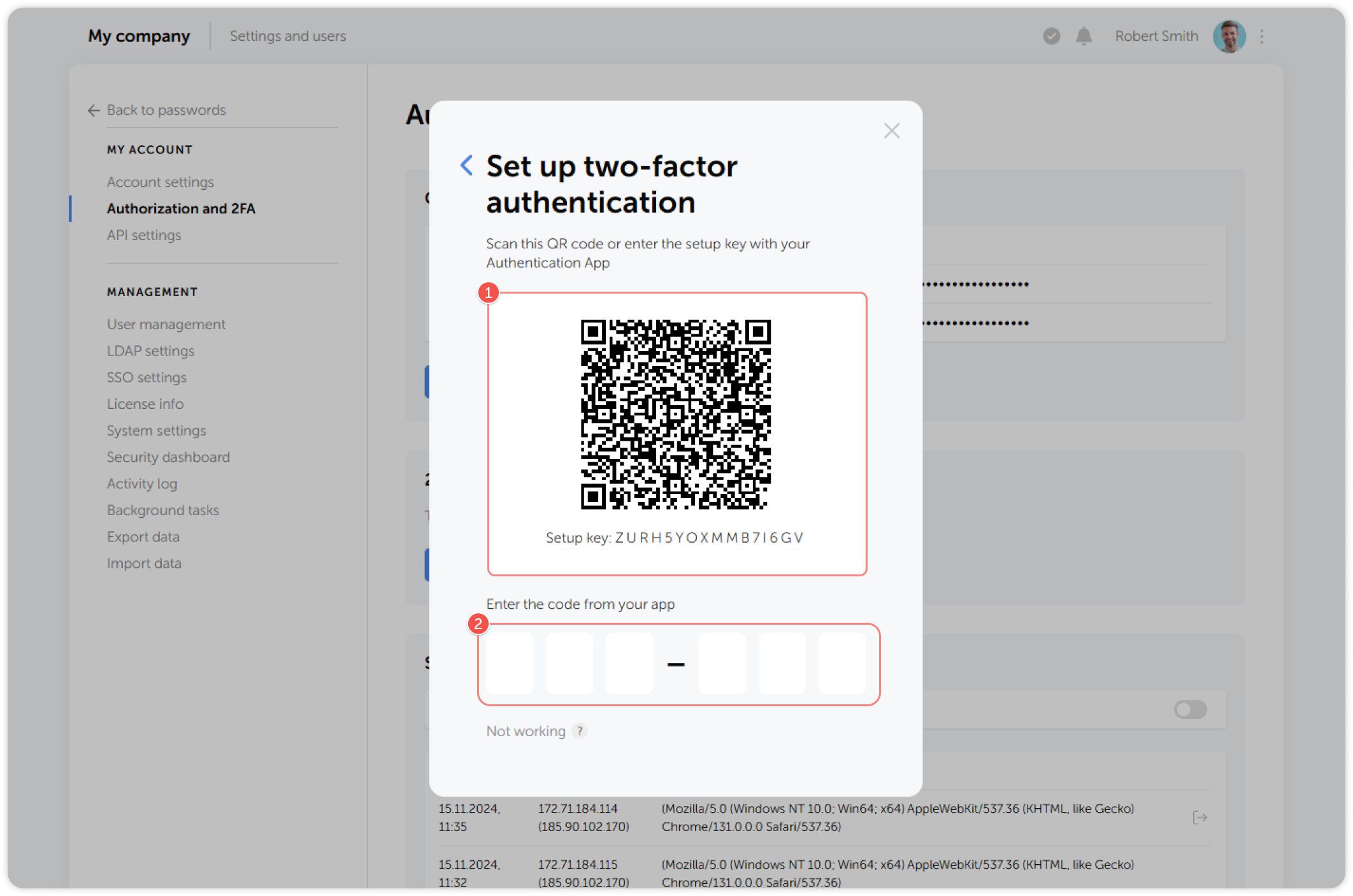Click the status checkmark icon in the top bar
This screenshot has width=1353, height=896.
coord(1050,36)
